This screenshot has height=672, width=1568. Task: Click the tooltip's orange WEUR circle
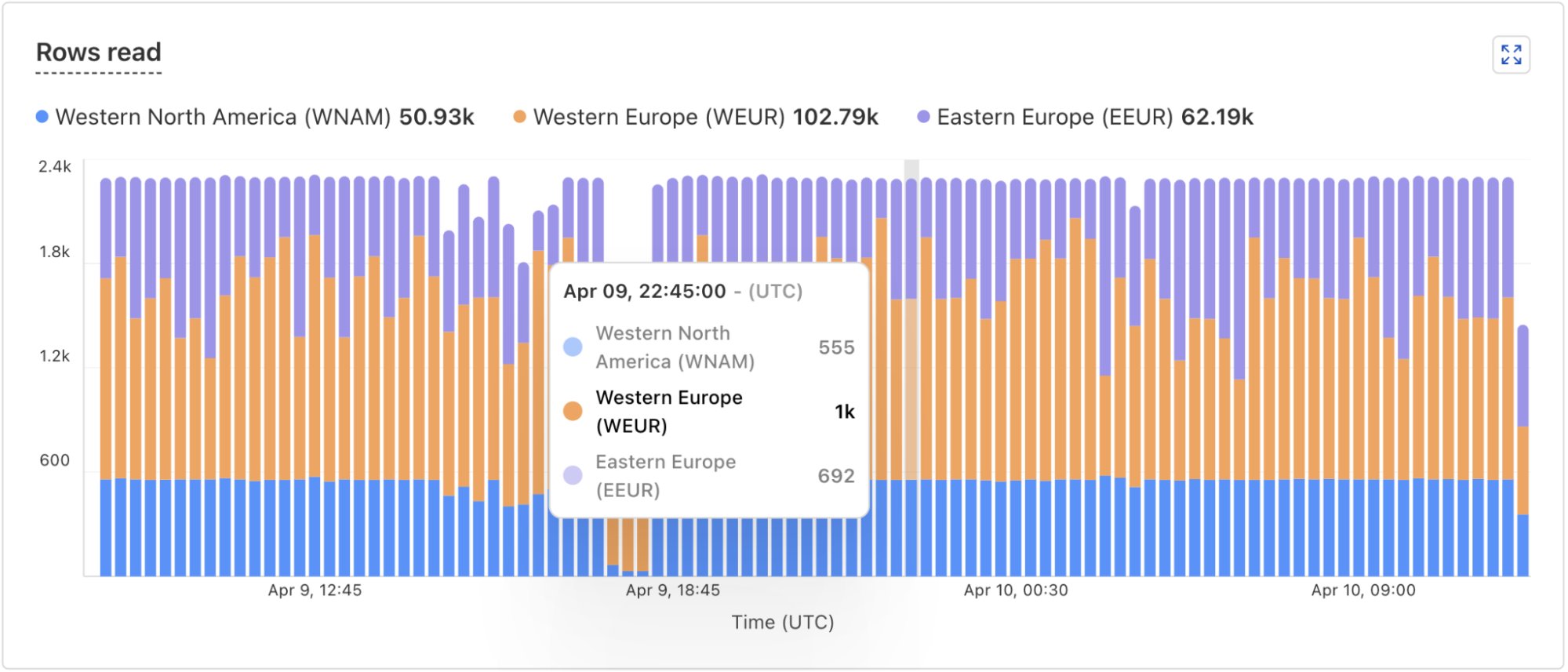point(573,411)
